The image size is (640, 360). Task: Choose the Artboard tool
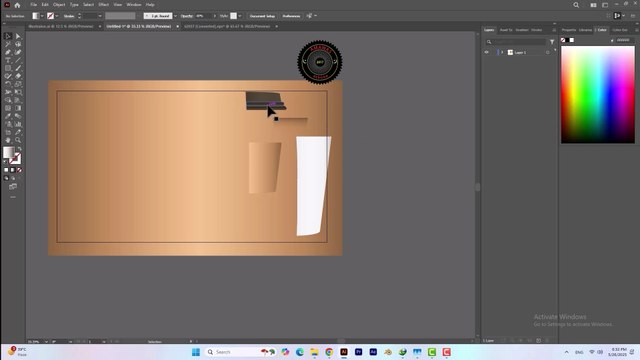tap(8, 132)
